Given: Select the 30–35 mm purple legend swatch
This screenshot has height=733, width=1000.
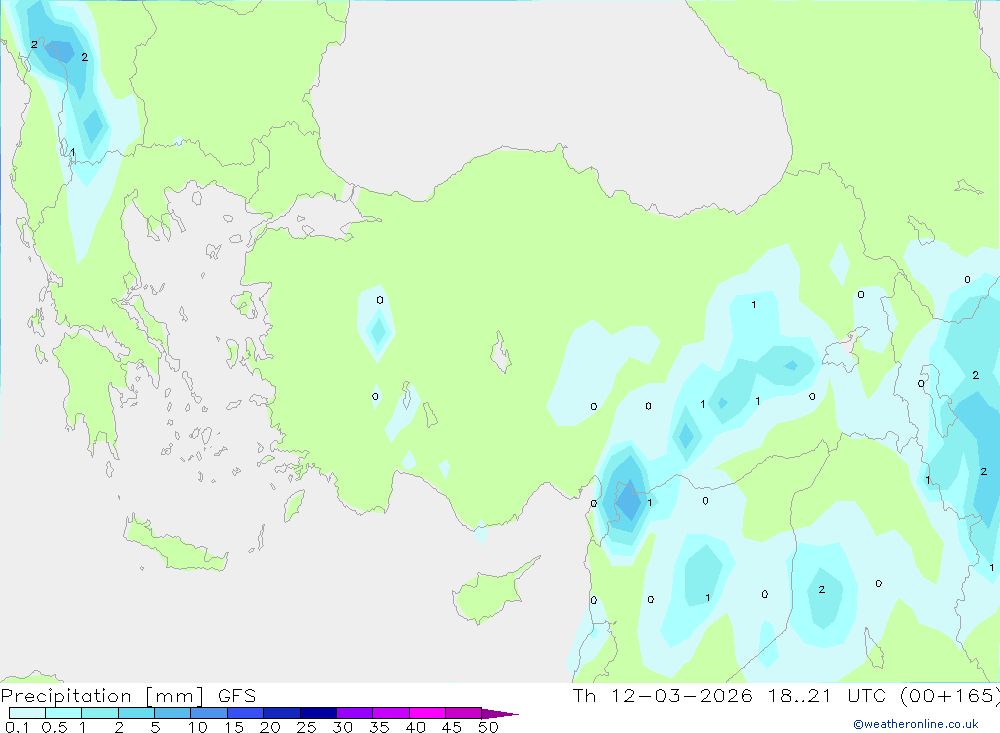Looking at the screenshot, I should click(x=355, y=713).
